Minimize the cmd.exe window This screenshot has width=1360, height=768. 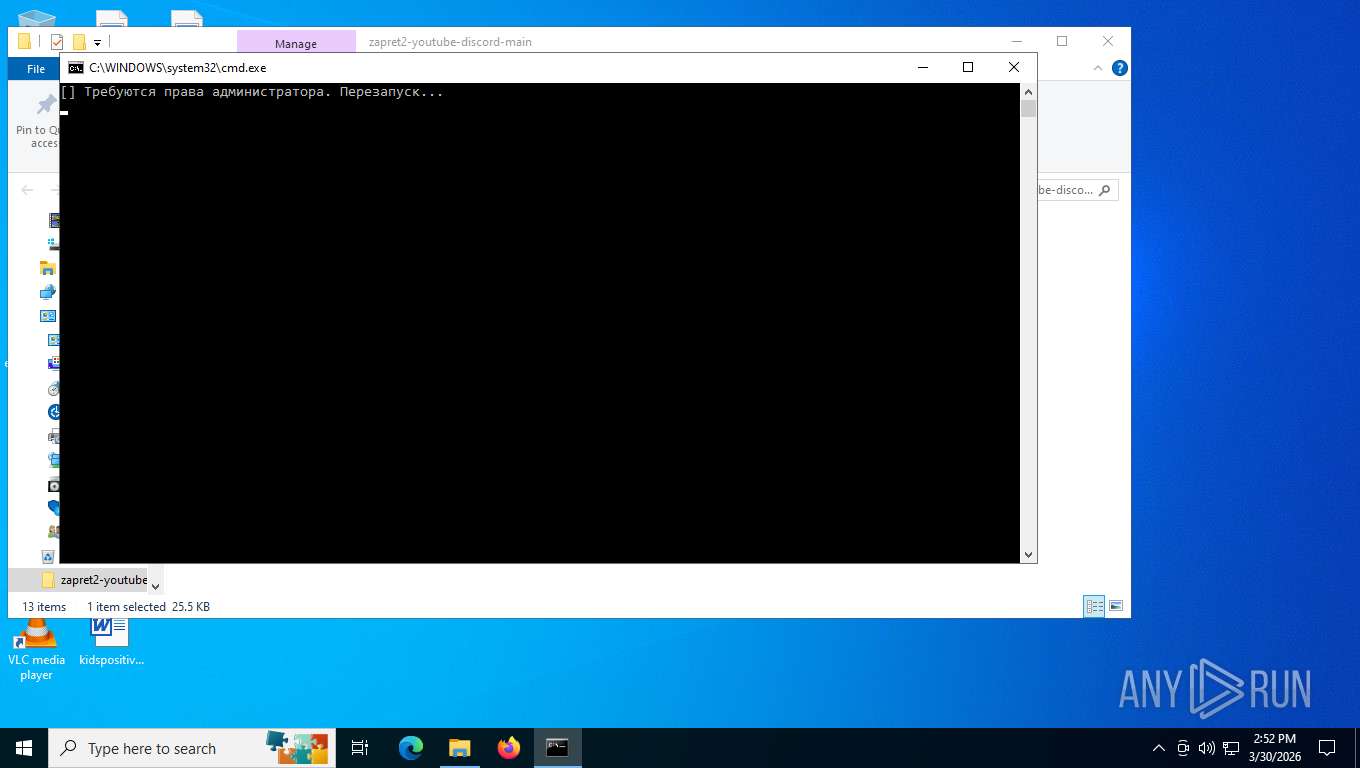coord(922,67)
